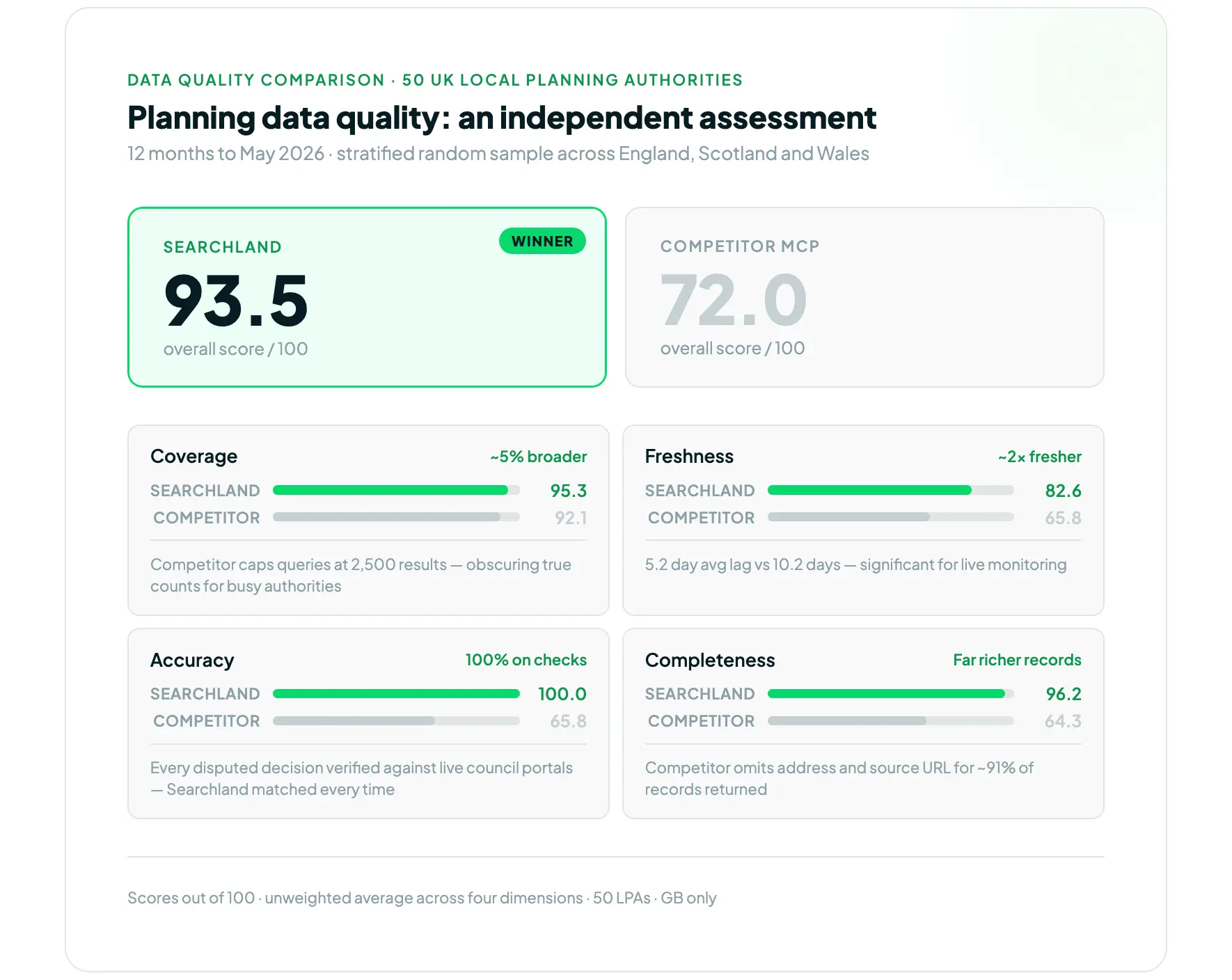
Task: Click COMPETITOR row label in Freshness
Action: tap(701, 518)
